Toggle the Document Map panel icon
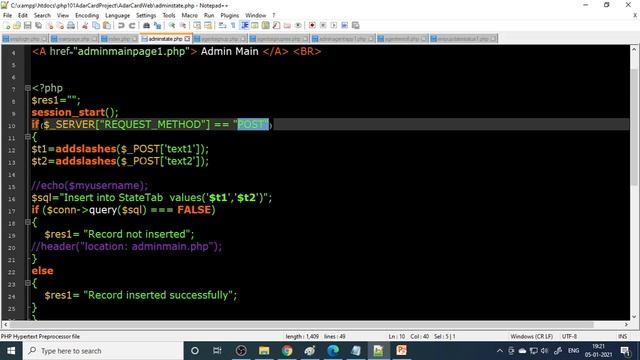The image size is (640, 360). click(x=266, y=25)
